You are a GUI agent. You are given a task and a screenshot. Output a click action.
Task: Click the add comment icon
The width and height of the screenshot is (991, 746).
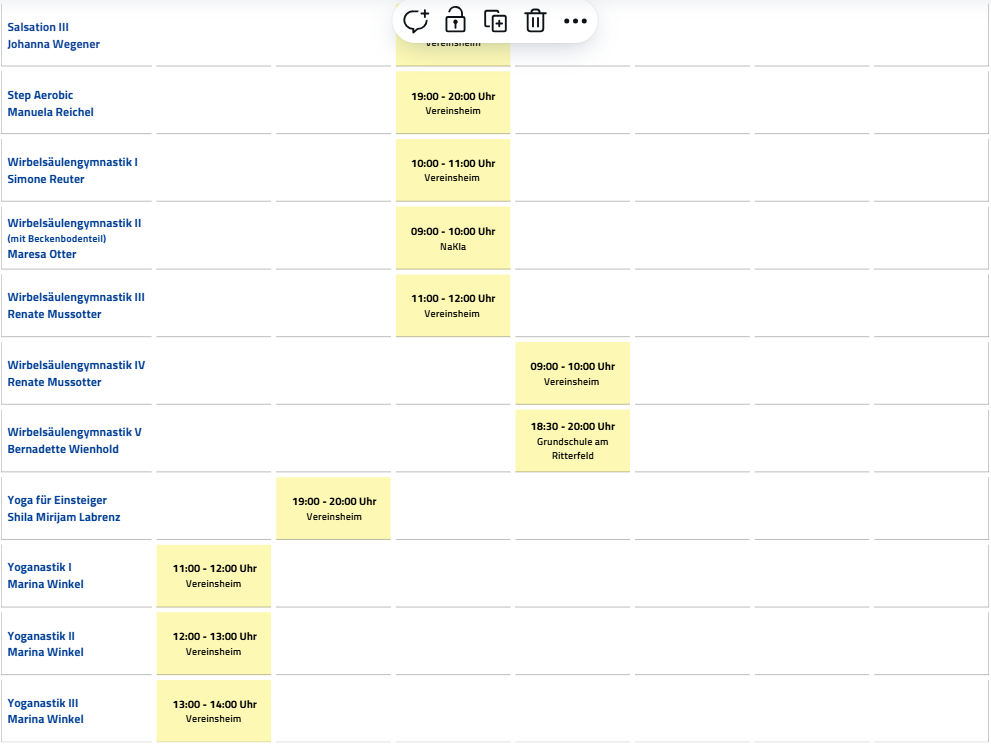tap(416, 21)
